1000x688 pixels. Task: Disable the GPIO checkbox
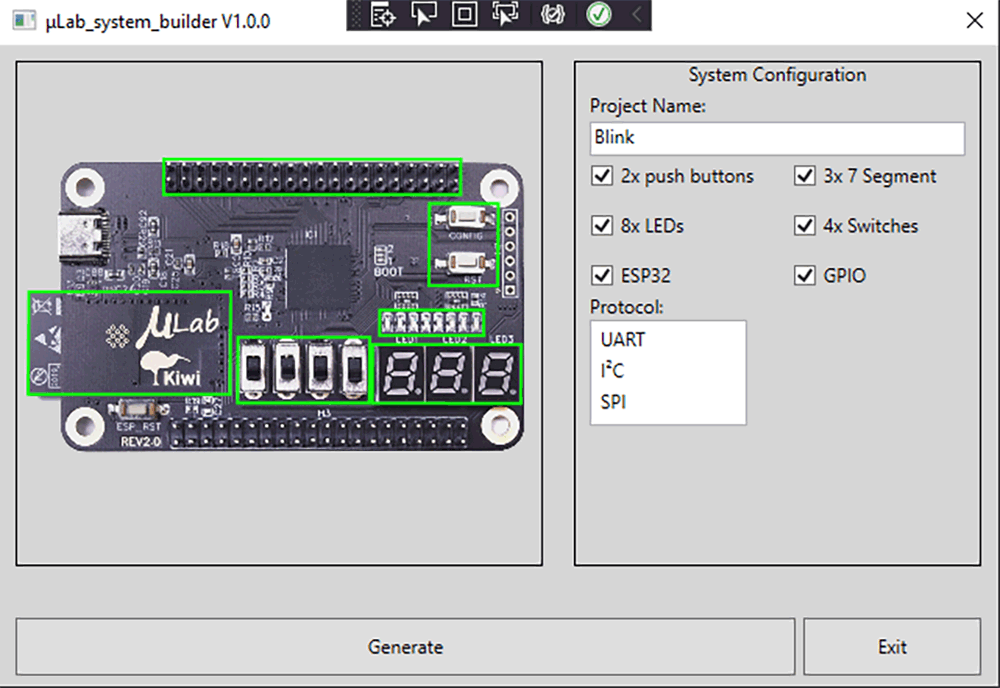coord(805,275)
